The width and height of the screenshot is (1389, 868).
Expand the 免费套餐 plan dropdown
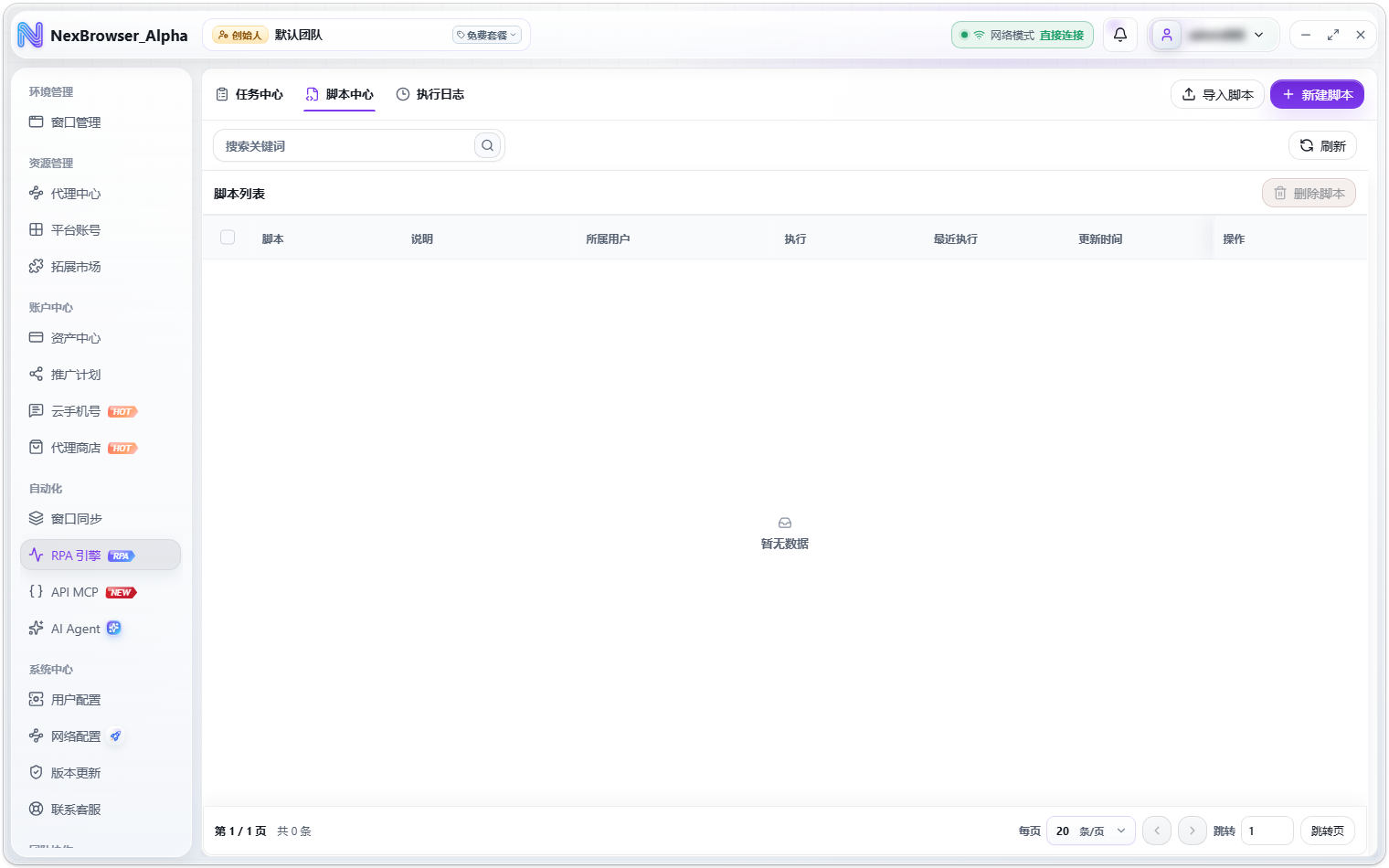[487, 35]
